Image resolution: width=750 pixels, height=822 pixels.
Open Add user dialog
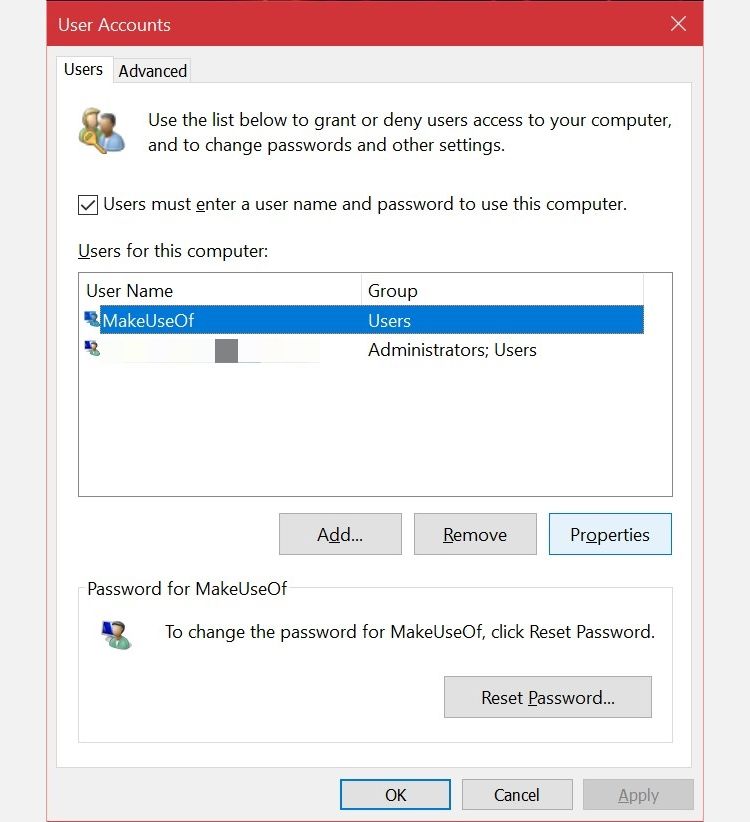(340, 534)
